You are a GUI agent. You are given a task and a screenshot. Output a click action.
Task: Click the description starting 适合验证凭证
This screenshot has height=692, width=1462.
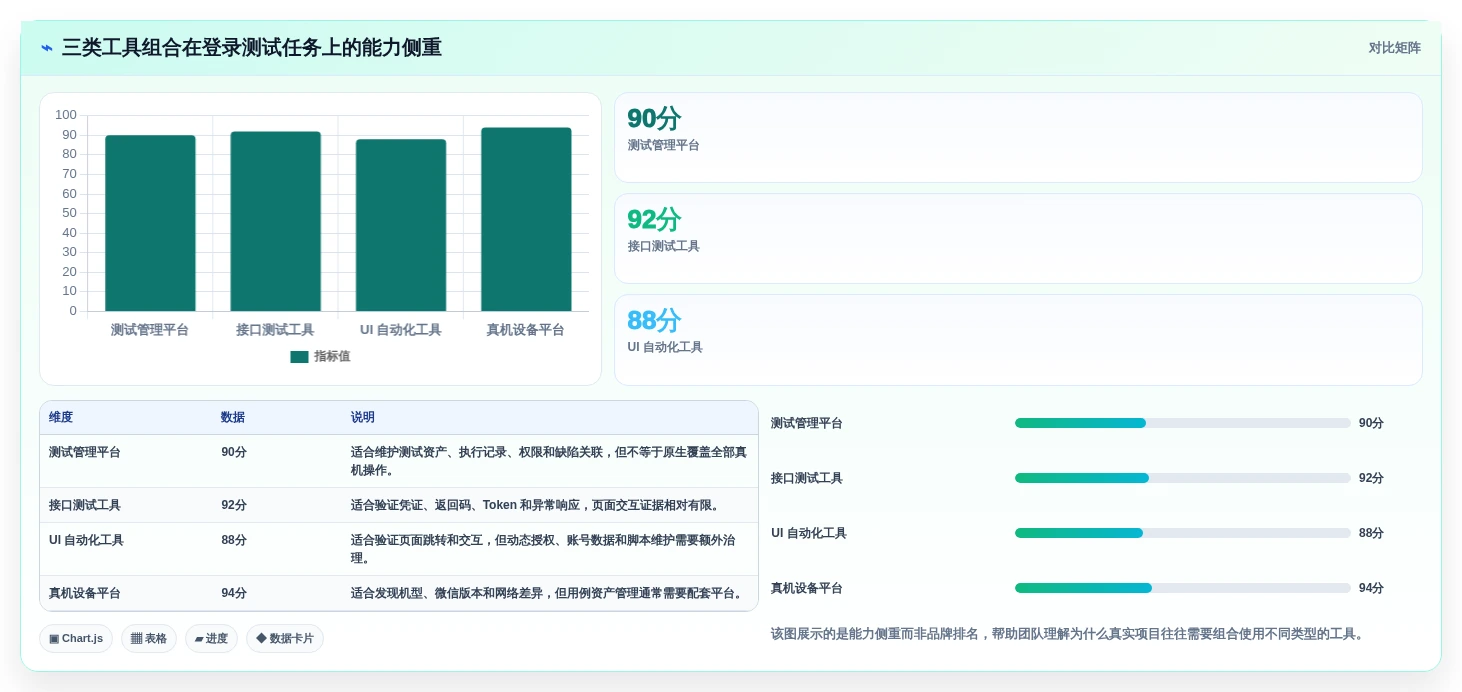tap(535, 505)
